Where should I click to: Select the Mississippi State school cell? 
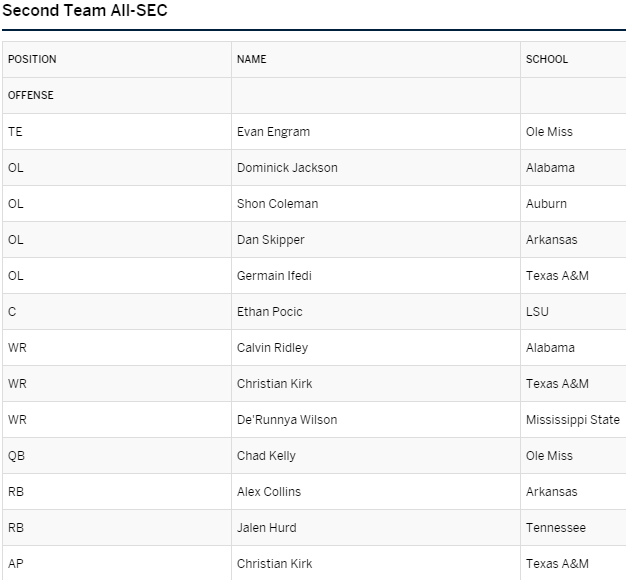573,420
